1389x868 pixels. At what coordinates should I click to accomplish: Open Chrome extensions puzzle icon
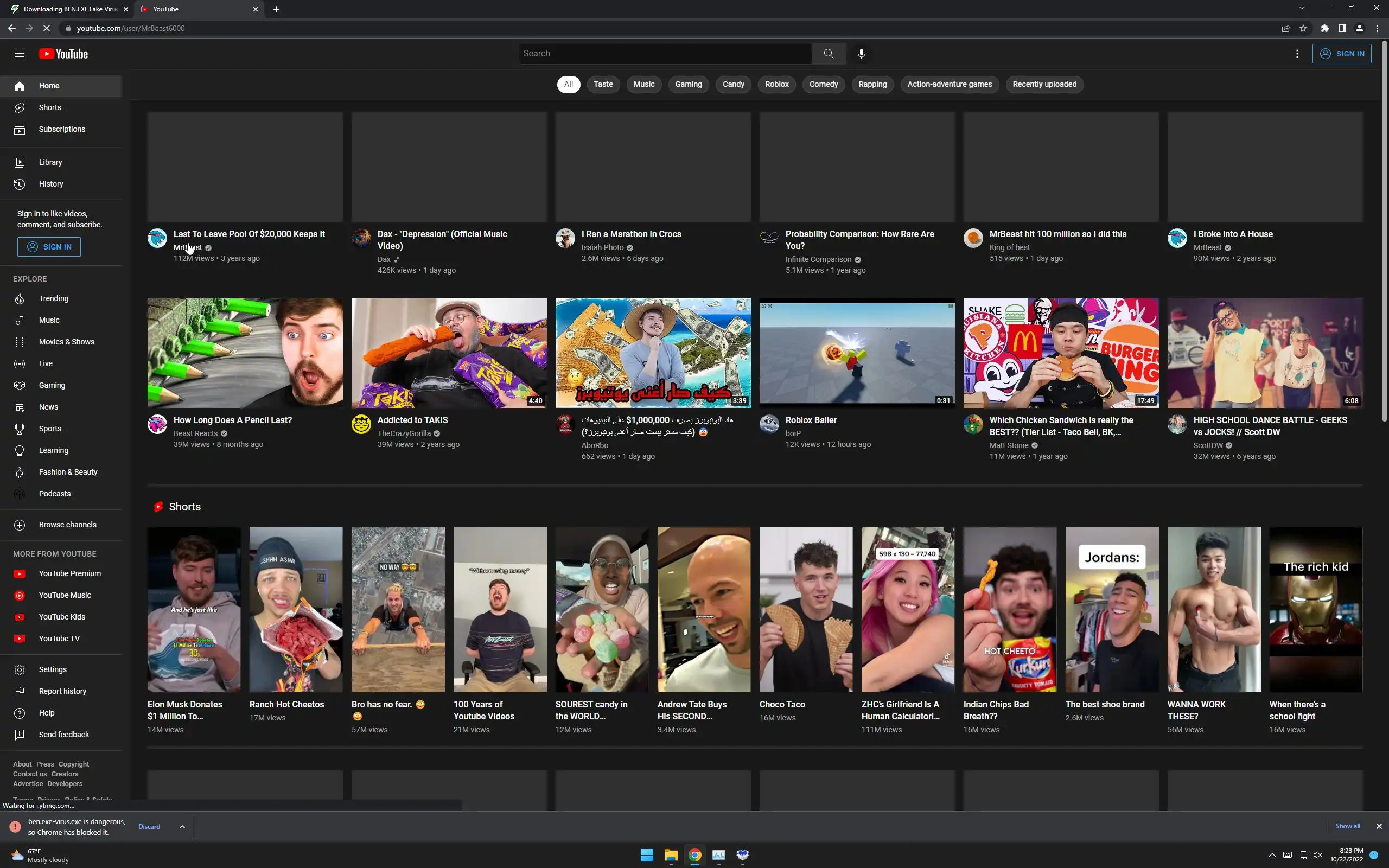coord(1324,28)
